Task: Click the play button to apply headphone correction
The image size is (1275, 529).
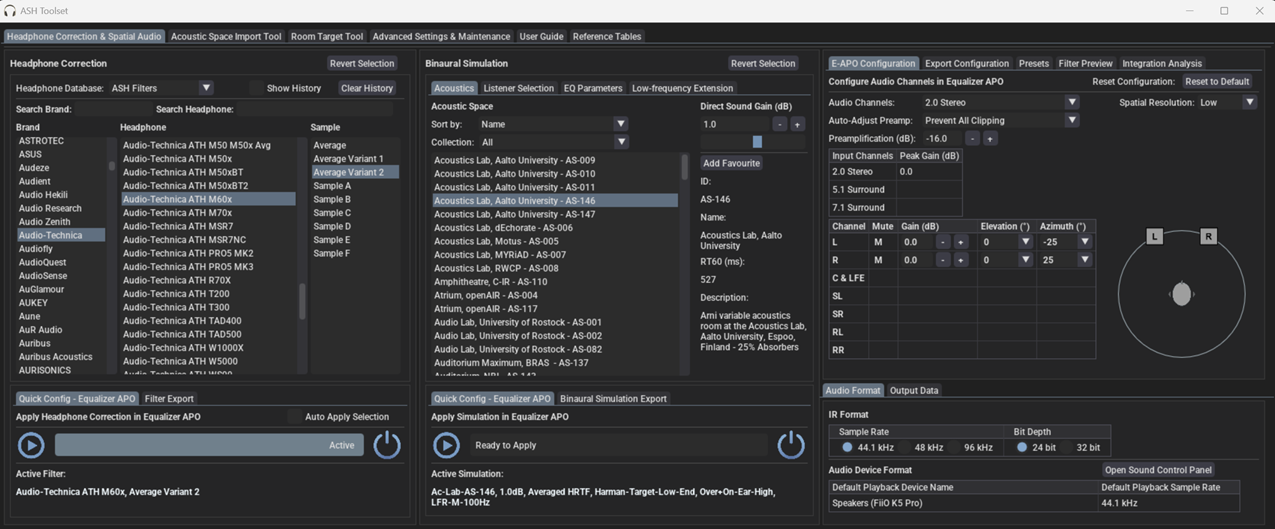Action: pos(31,445)
